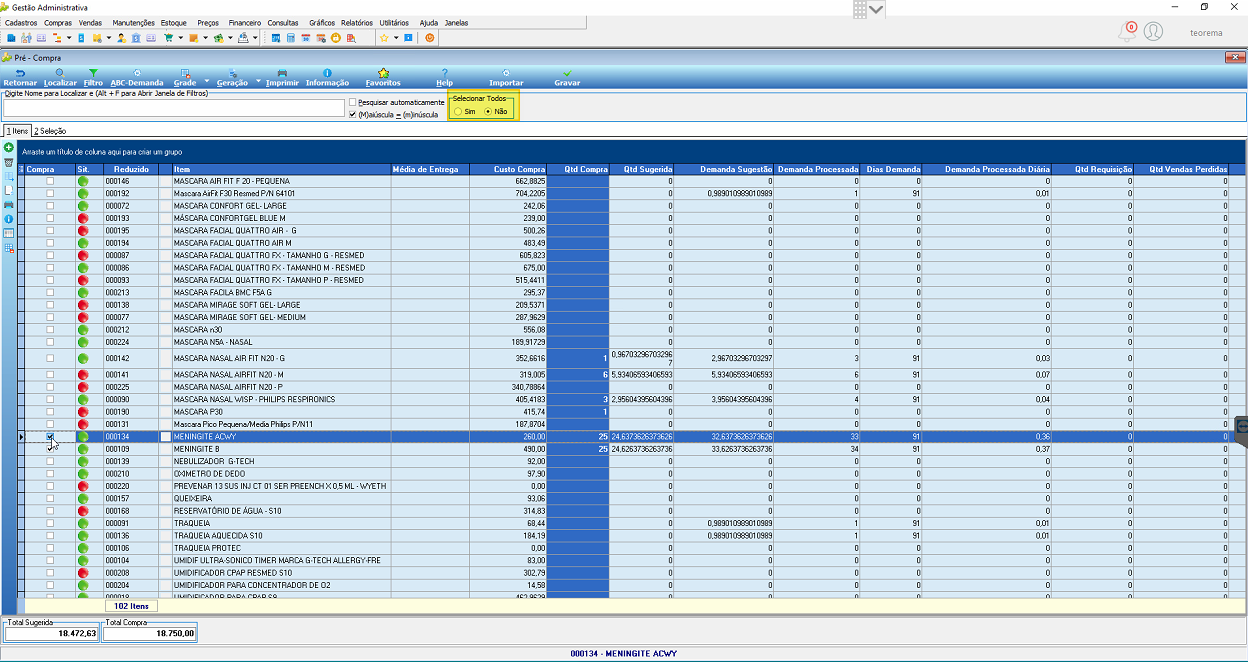The width and height of the screenshot is (1248, 662).
Task: Open the ABC-Demanda tool
Action: pyautogui.click(x=136, y=78)
